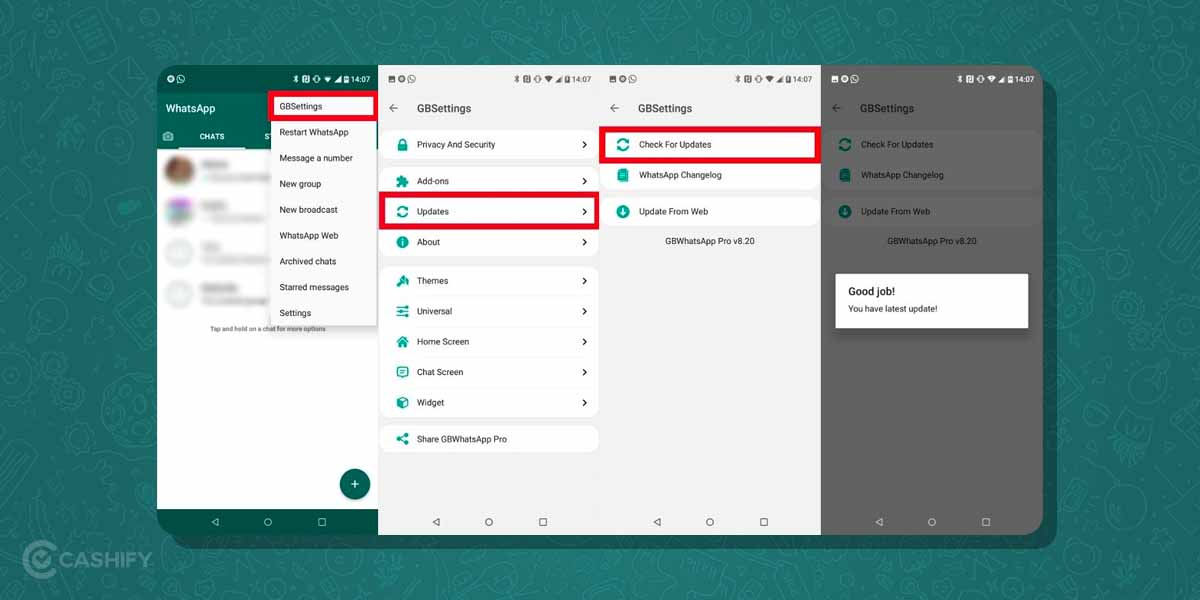The image size is (1200, 600).
Task: Tap the Check For Updates sync icon
Action: (x=625, y=144)
